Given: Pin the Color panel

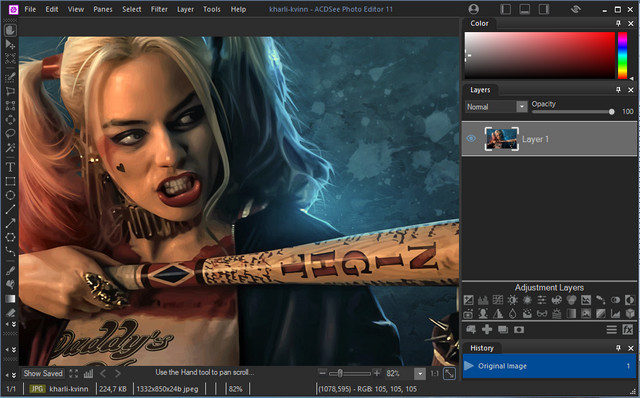Looking at the screenshot, I should tap(618, 23).
